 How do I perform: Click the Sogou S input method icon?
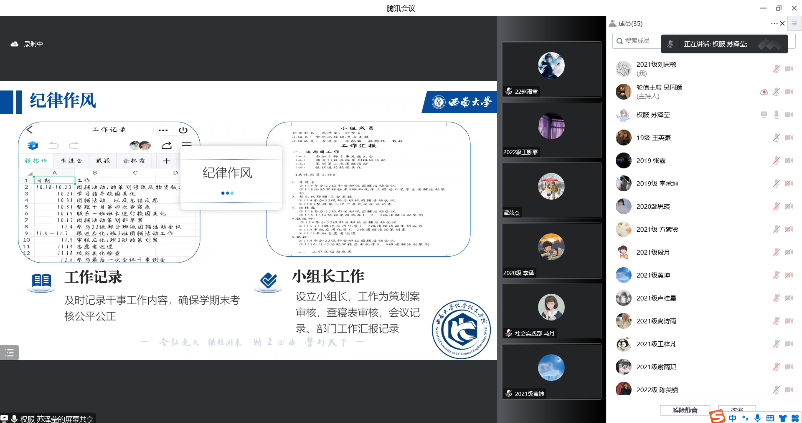click(x=716, y=416)
